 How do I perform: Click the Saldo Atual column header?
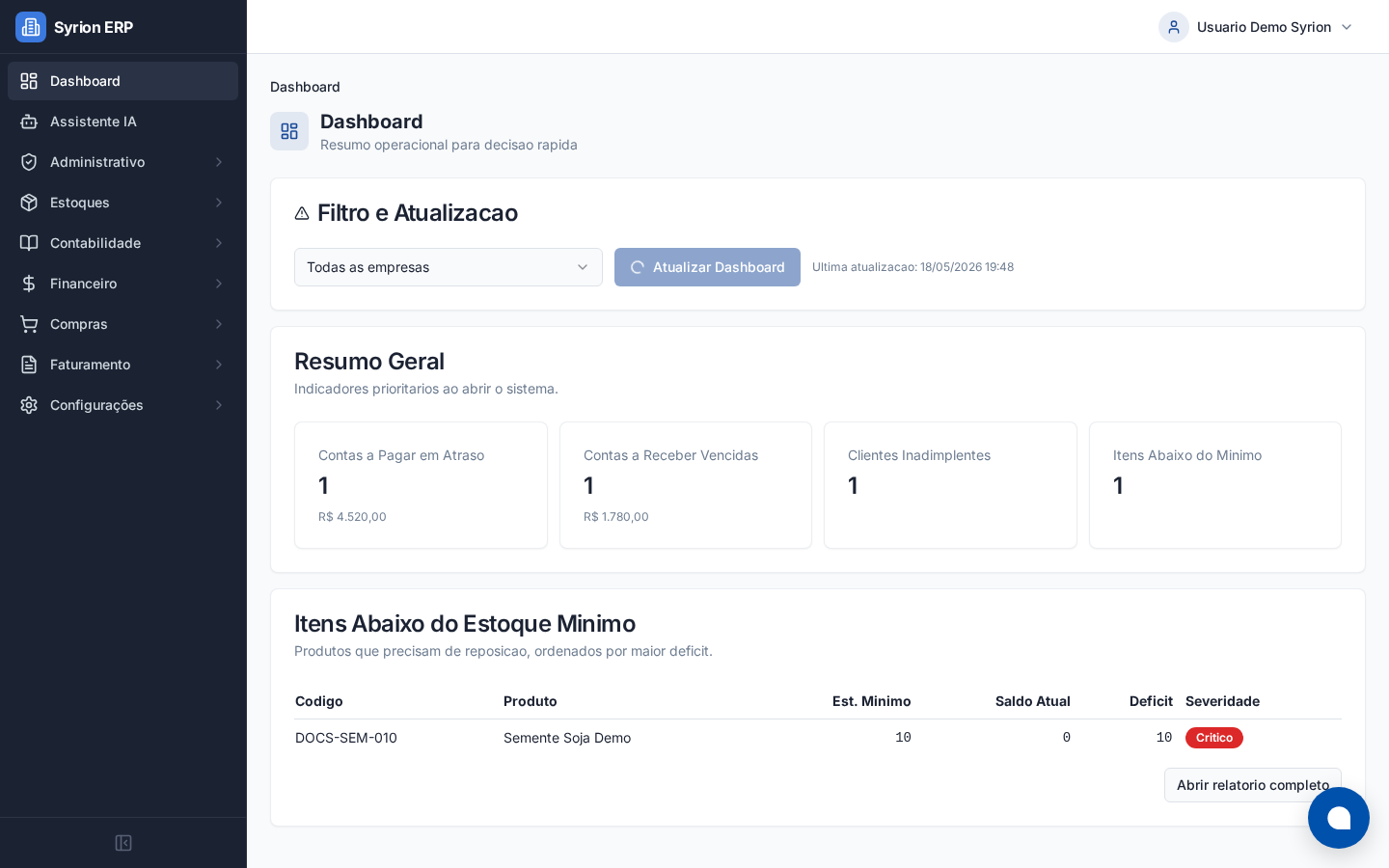coord(1033,701)
